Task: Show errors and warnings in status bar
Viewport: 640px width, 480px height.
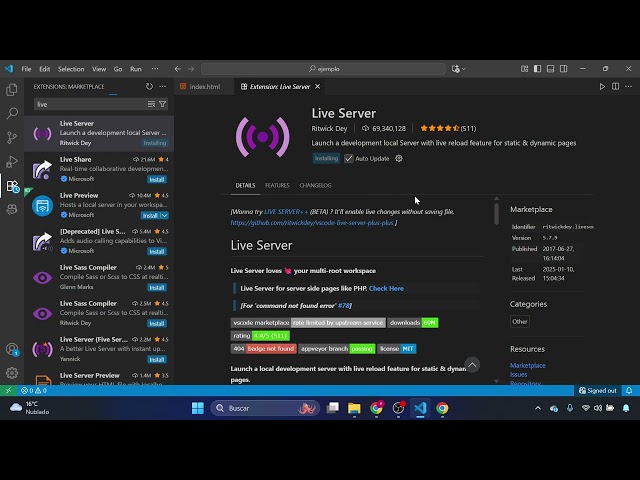Action: pyautogui.click(x=34, y=391)
